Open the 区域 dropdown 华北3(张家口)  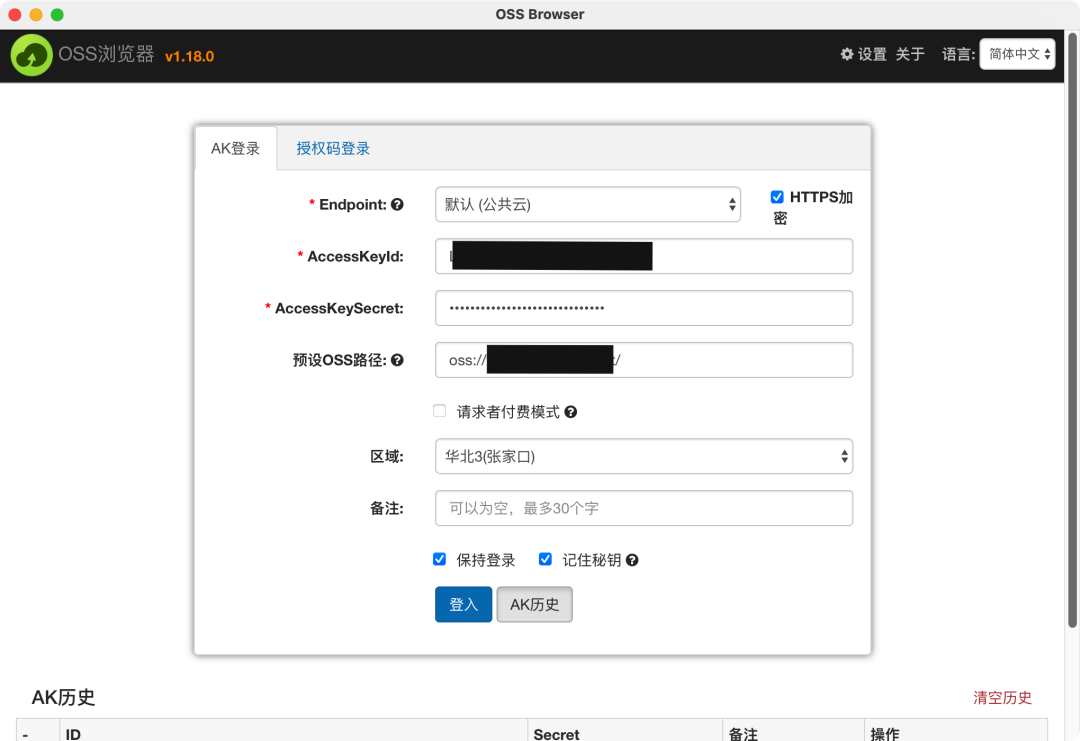click(644, 457)
